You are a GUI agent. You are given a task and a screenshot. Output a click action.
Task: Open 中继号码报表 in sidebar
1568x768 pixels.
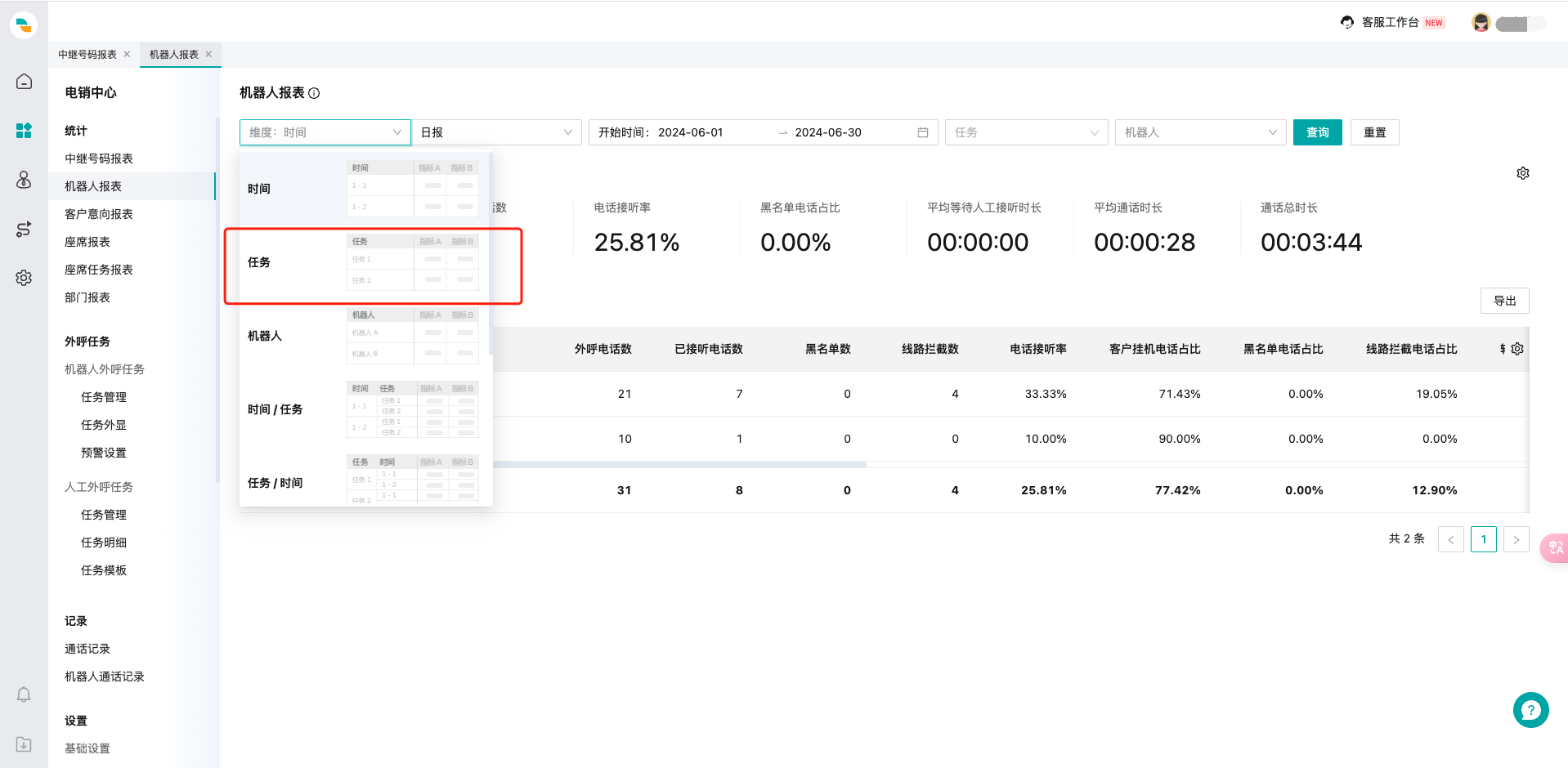pos(99,159)
